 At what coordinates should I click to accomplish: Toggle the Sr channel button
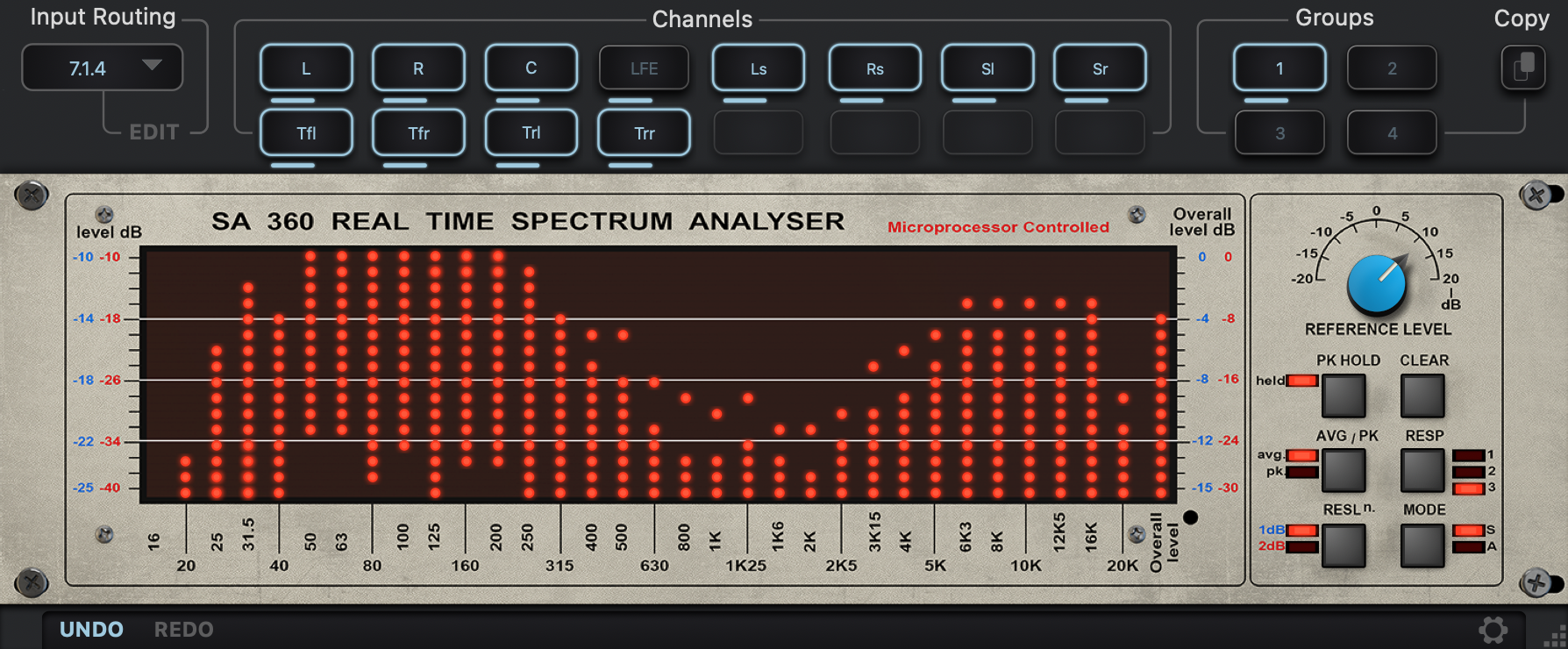coord(1100,68)
